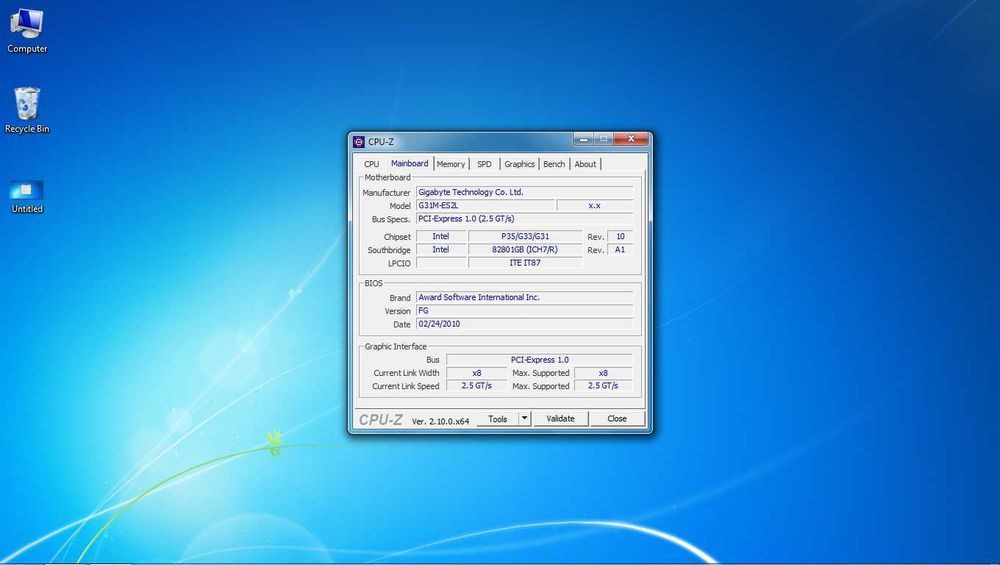
Task: Click Bus Specs value PCI-Express 1.0 (2.5 GT/s)
Action: 524,219
